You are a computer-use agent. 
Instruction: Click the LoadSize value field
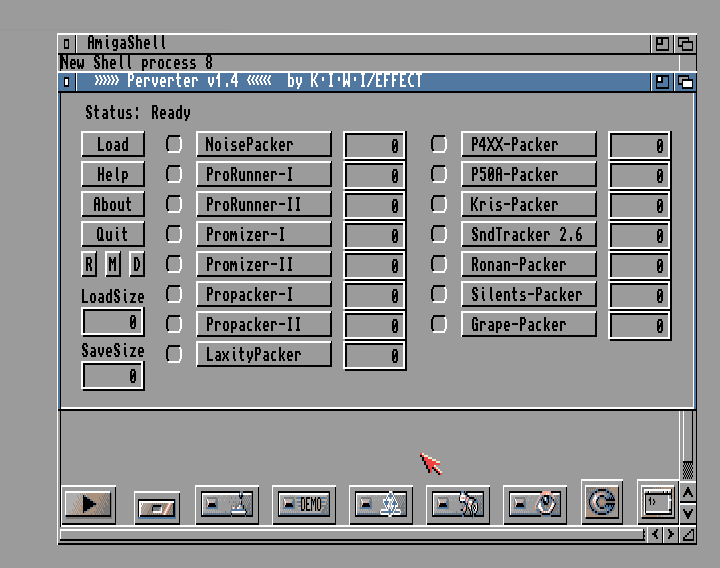click(x=112, y=322)
